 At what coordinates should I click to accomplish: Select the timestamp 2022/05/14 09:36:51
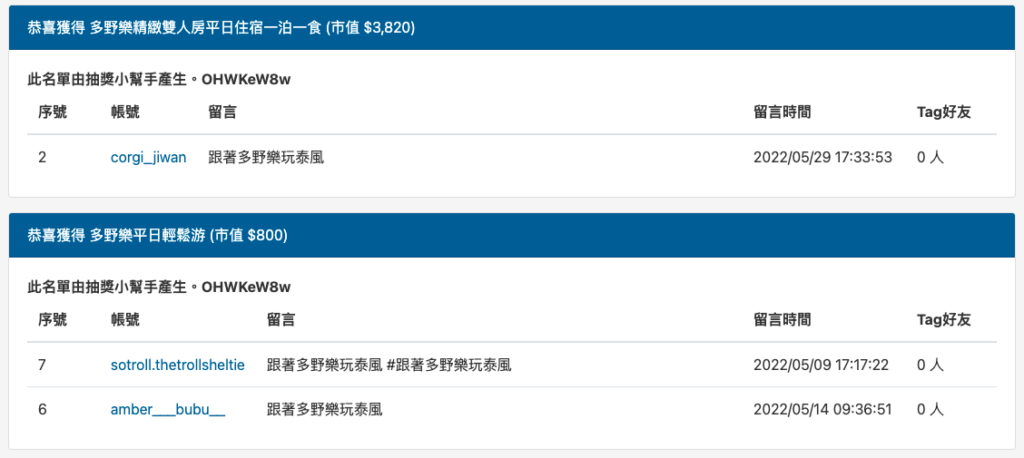pyautogui.click(x=823, y=410)
